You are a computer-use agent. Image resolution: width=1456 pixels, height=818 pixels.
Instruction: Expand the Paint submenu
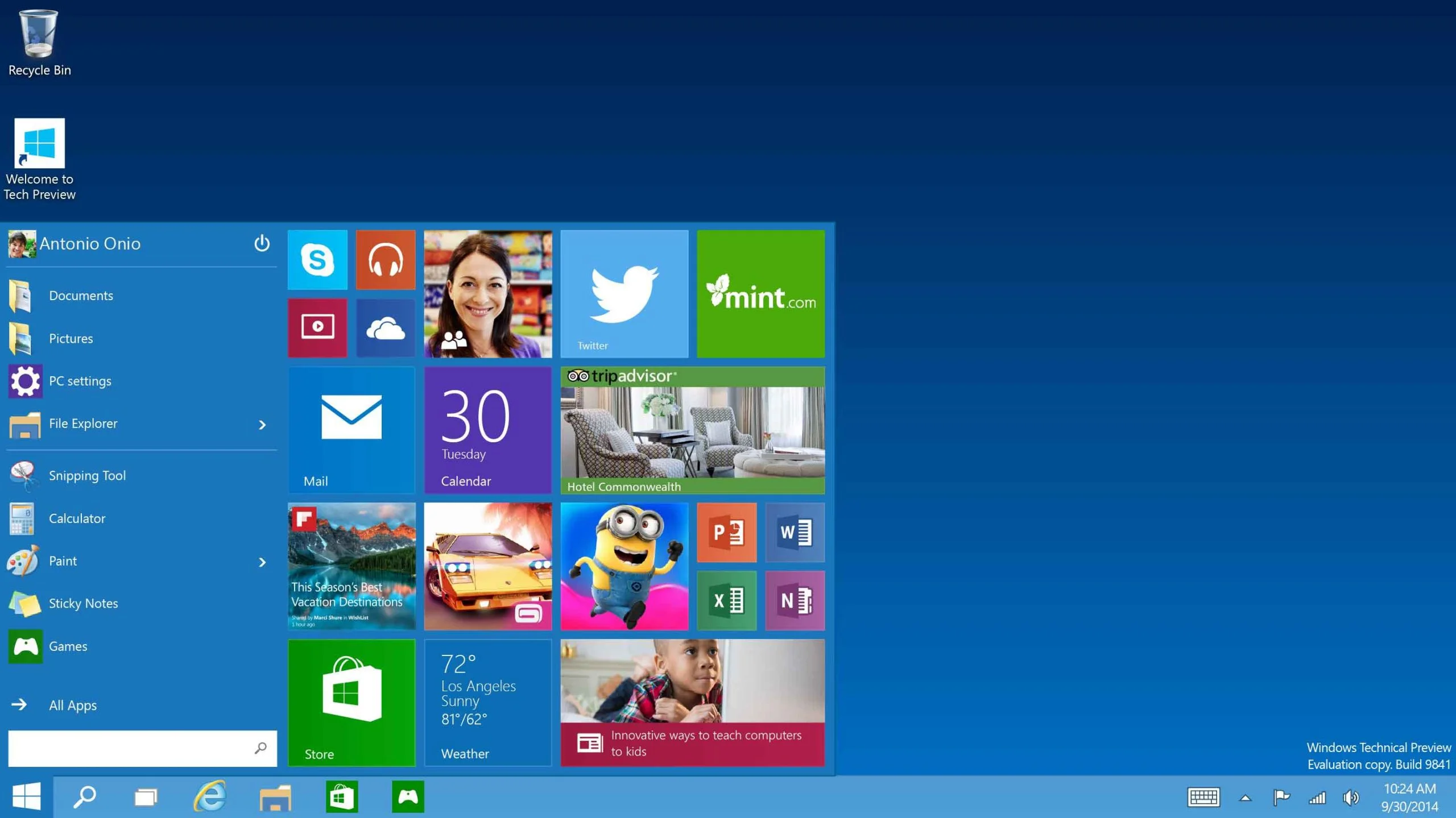point(262,560)
